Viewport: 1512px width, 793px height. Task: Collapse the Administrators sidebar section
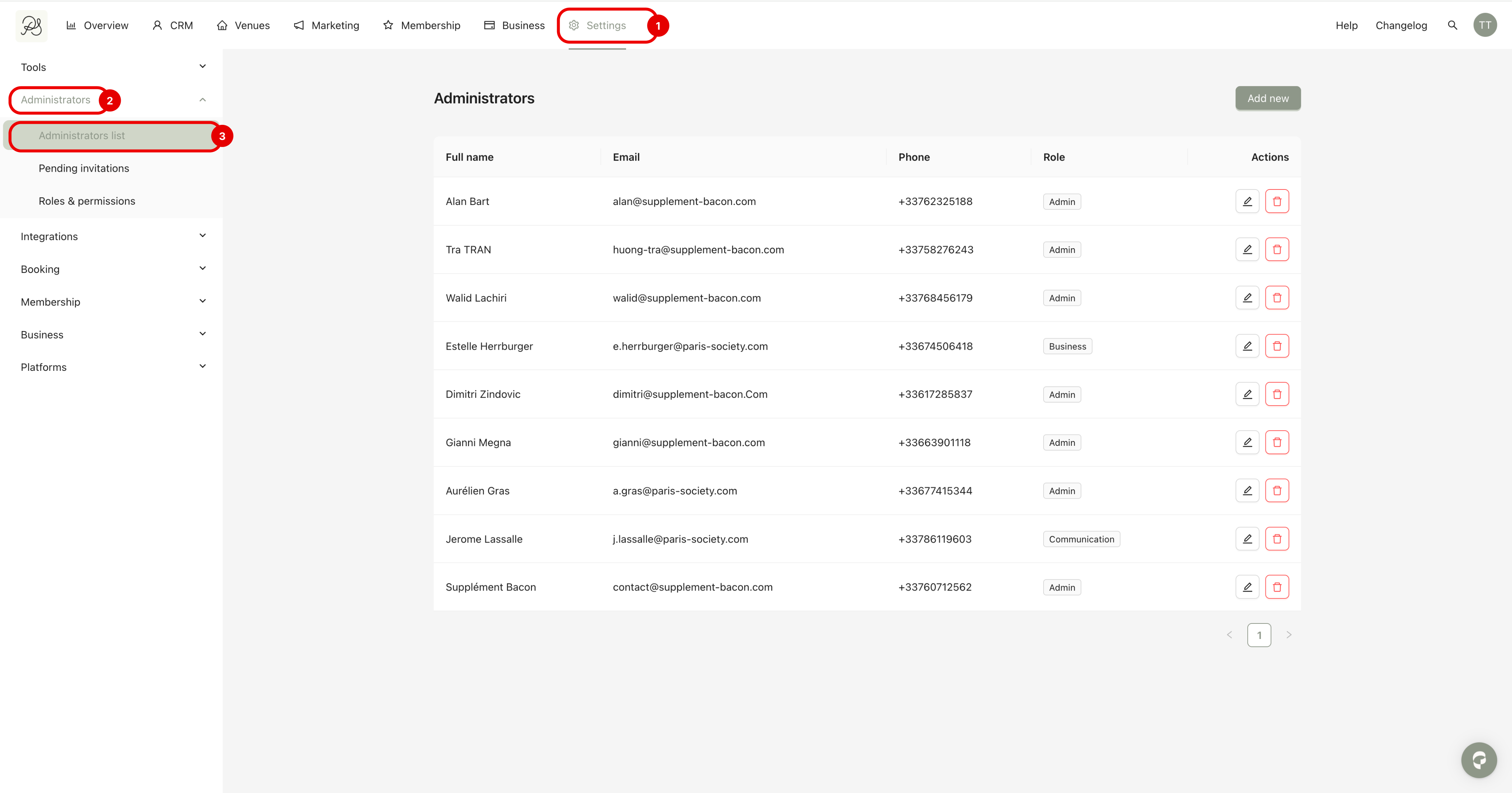[x=203, y=100]
